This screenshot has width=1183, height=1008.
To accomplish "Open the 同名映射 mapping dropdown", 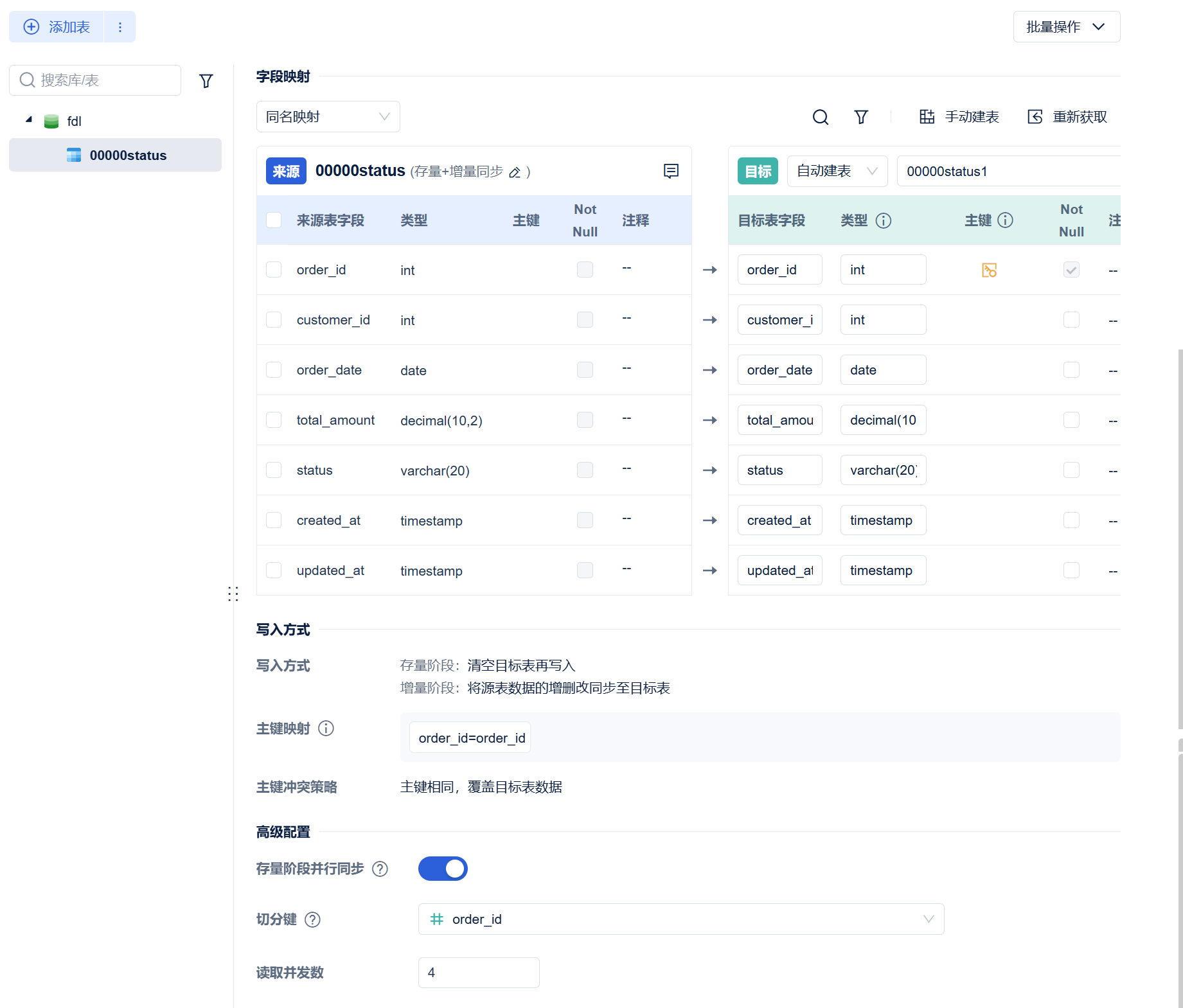I will tap(328, 117).
